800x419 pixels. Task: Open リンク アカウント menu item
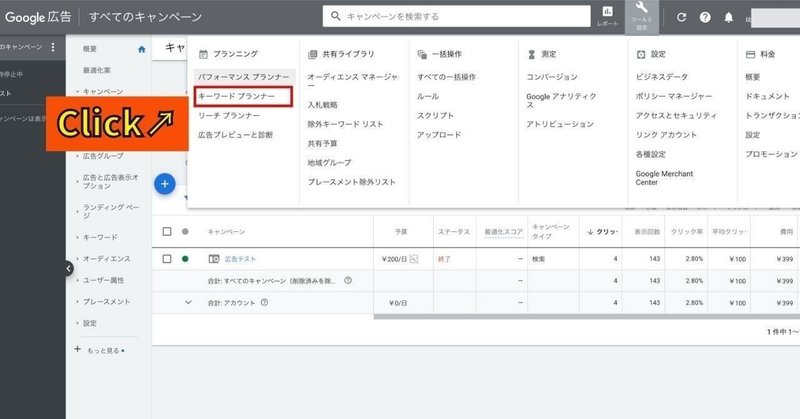pyautogui.click(x=666, y=135)
